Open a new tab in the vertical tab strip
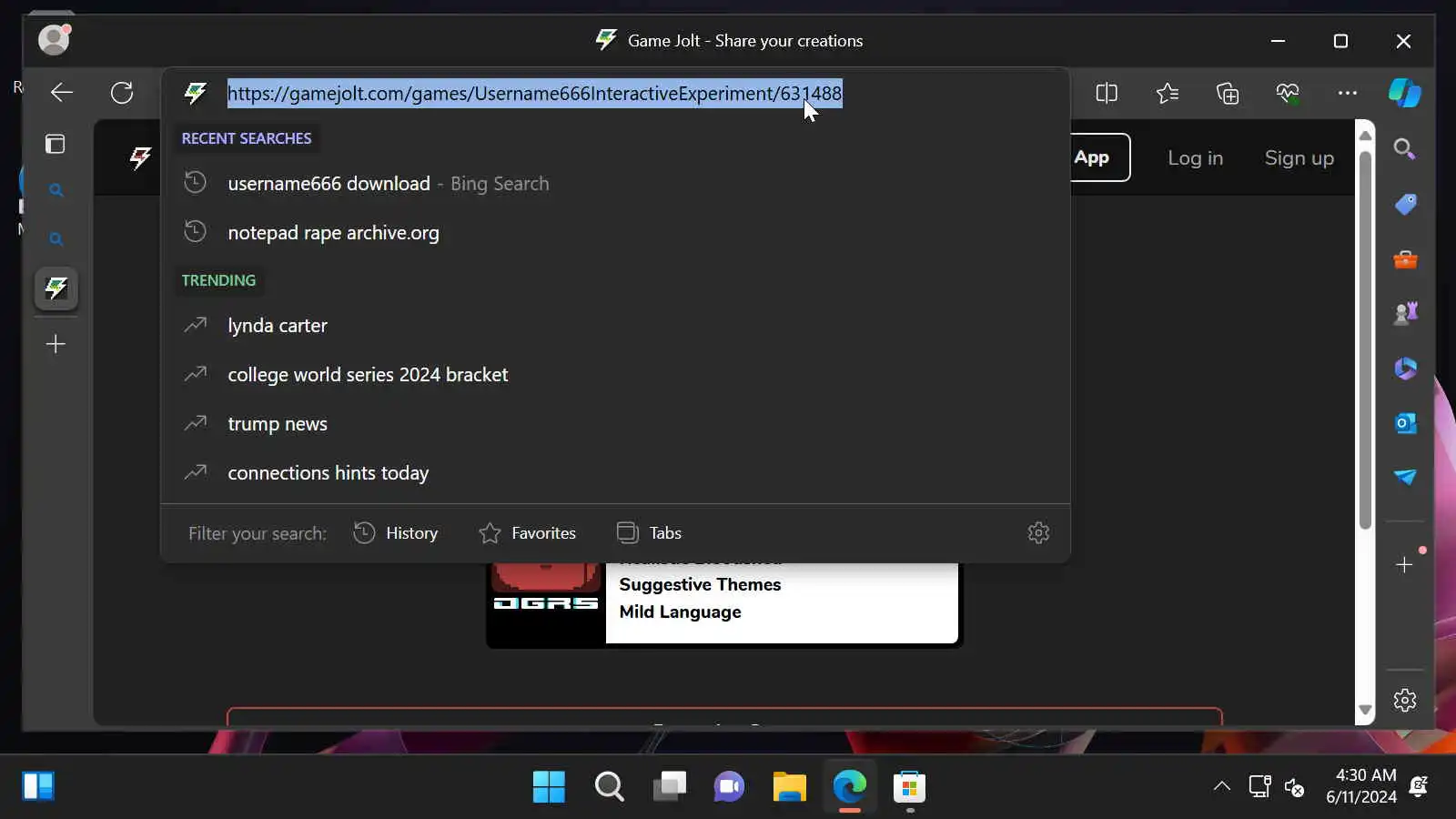 pos(56,344)
